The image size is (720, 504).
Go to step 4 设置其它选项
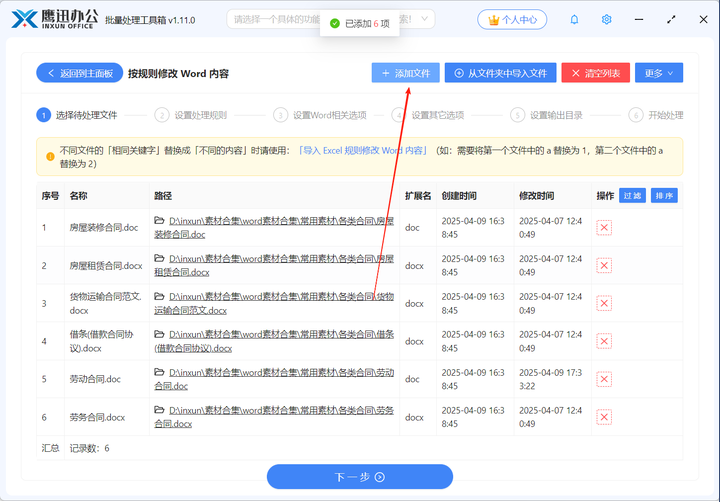click(x=428, y=115)
